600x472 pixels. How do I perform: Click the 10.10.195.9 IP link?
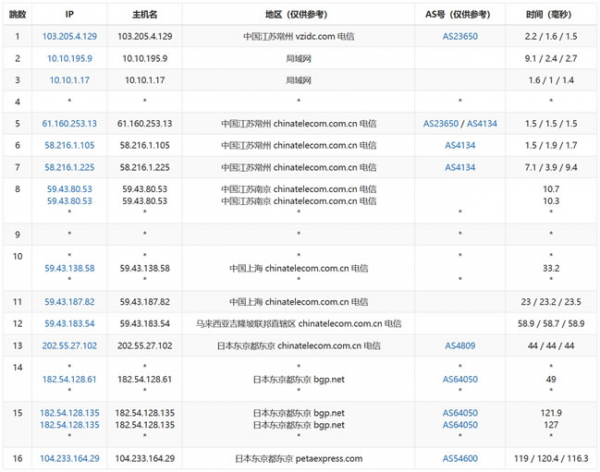point(69,59)
